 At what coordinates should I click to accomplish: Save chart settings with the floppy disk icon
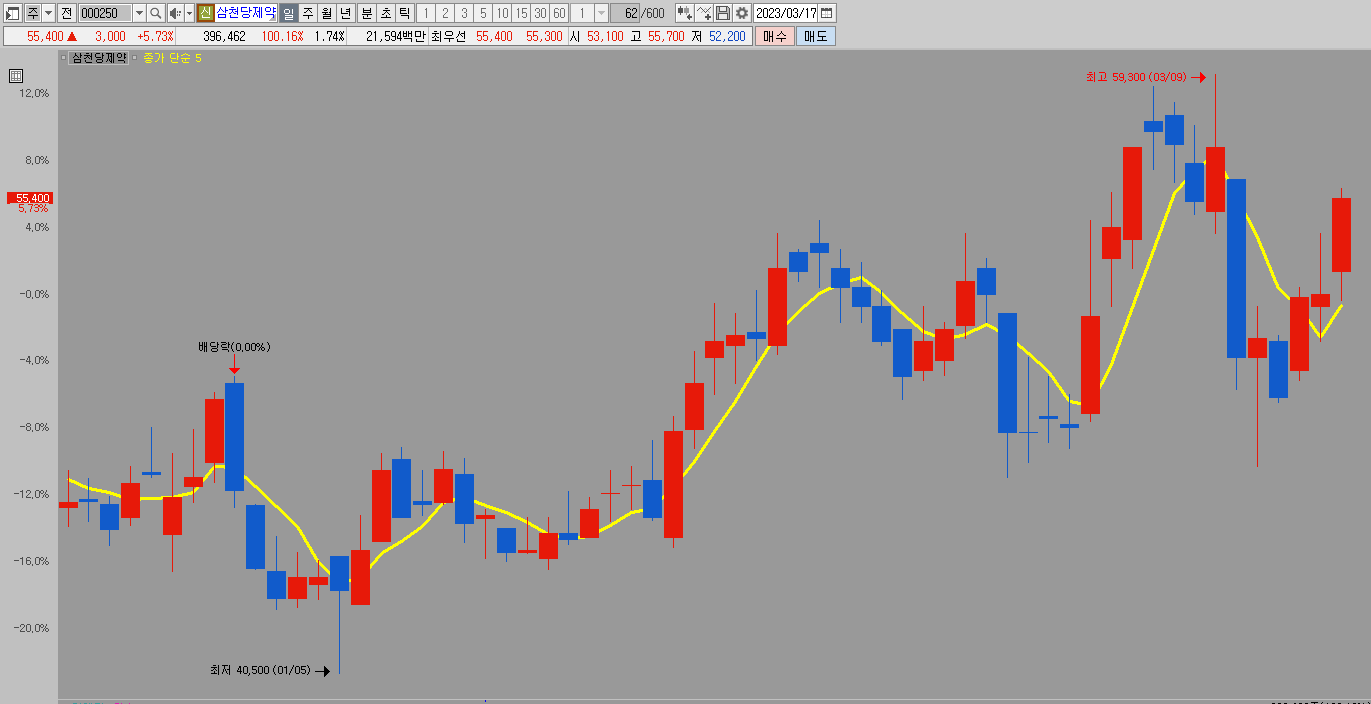(x=723, y=13)
